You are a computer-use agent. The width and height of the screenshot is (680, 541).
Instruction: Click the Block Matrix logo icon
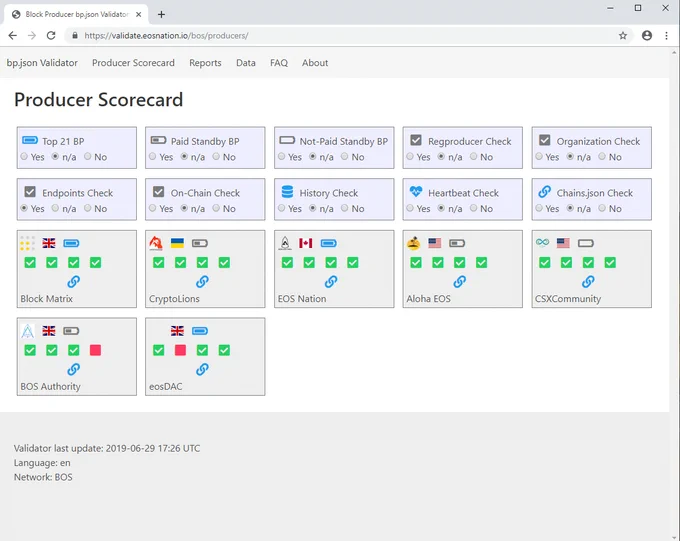click(x=27, y=243)
